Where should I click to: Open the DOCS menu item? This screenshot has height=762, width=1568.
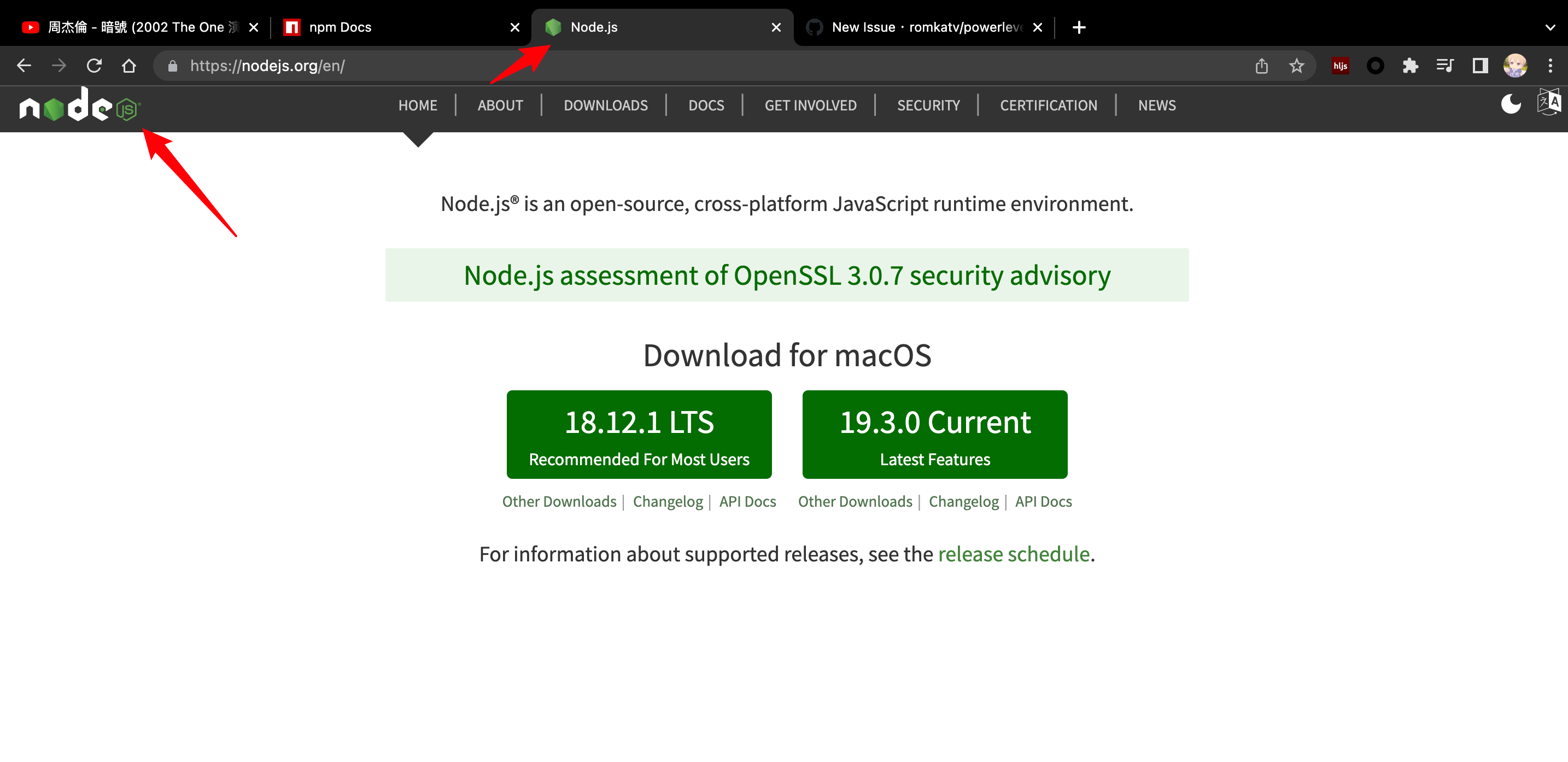[x=706, y=105]
